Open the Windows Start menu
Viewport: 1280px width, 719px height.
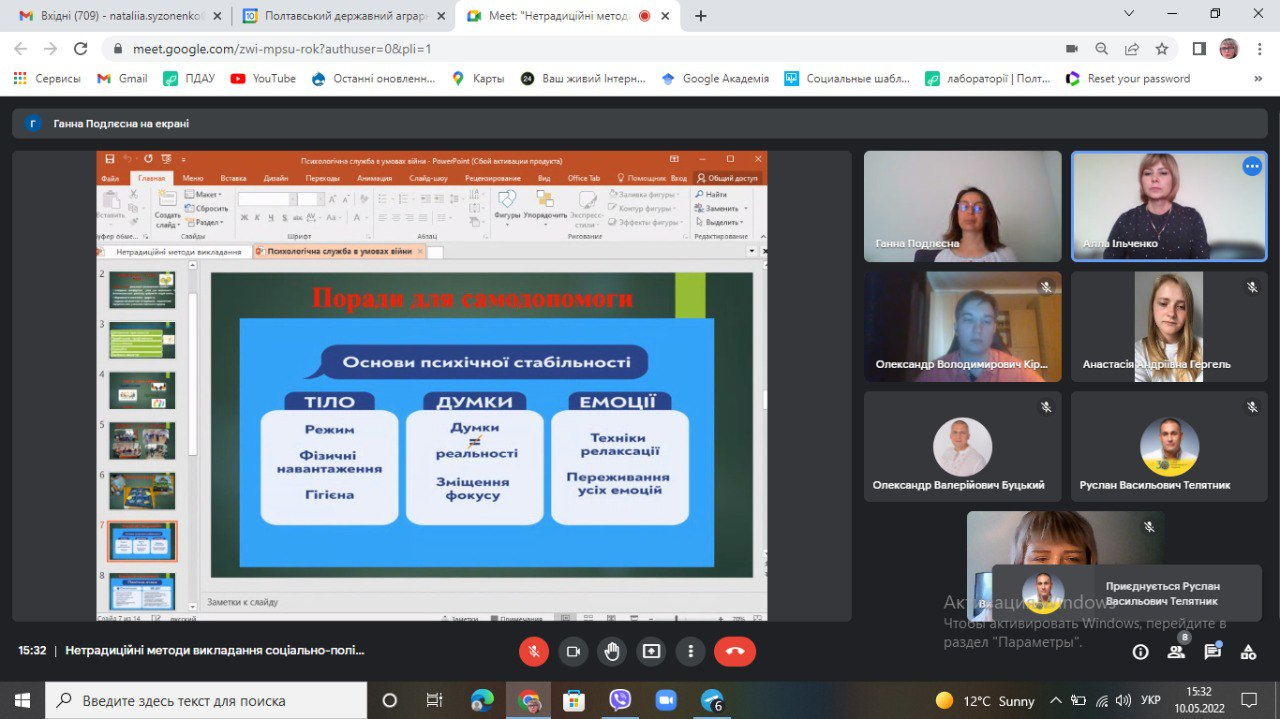pos(22,700)
